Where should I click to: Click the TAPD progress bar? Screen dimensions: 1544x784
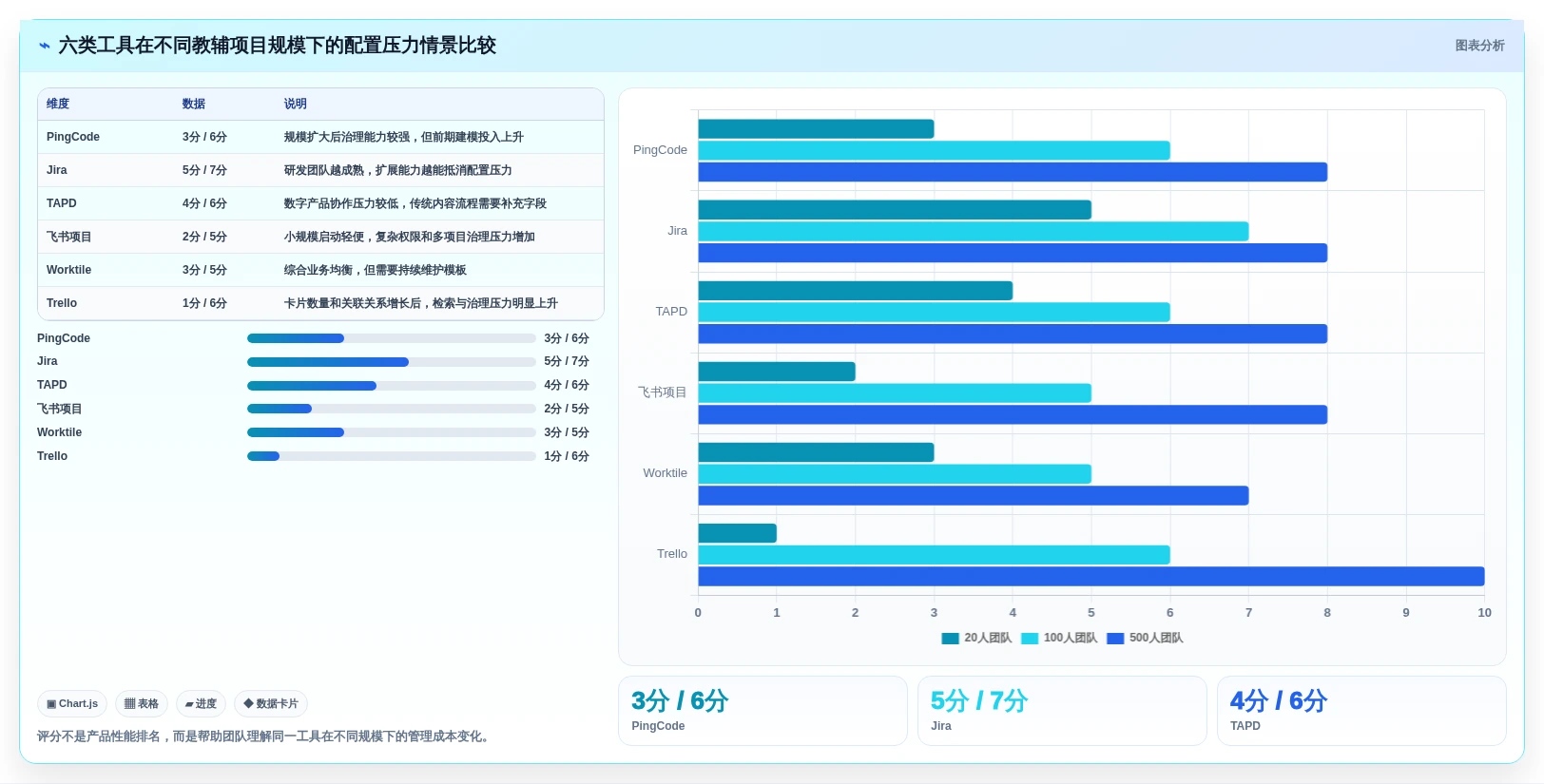392,386
